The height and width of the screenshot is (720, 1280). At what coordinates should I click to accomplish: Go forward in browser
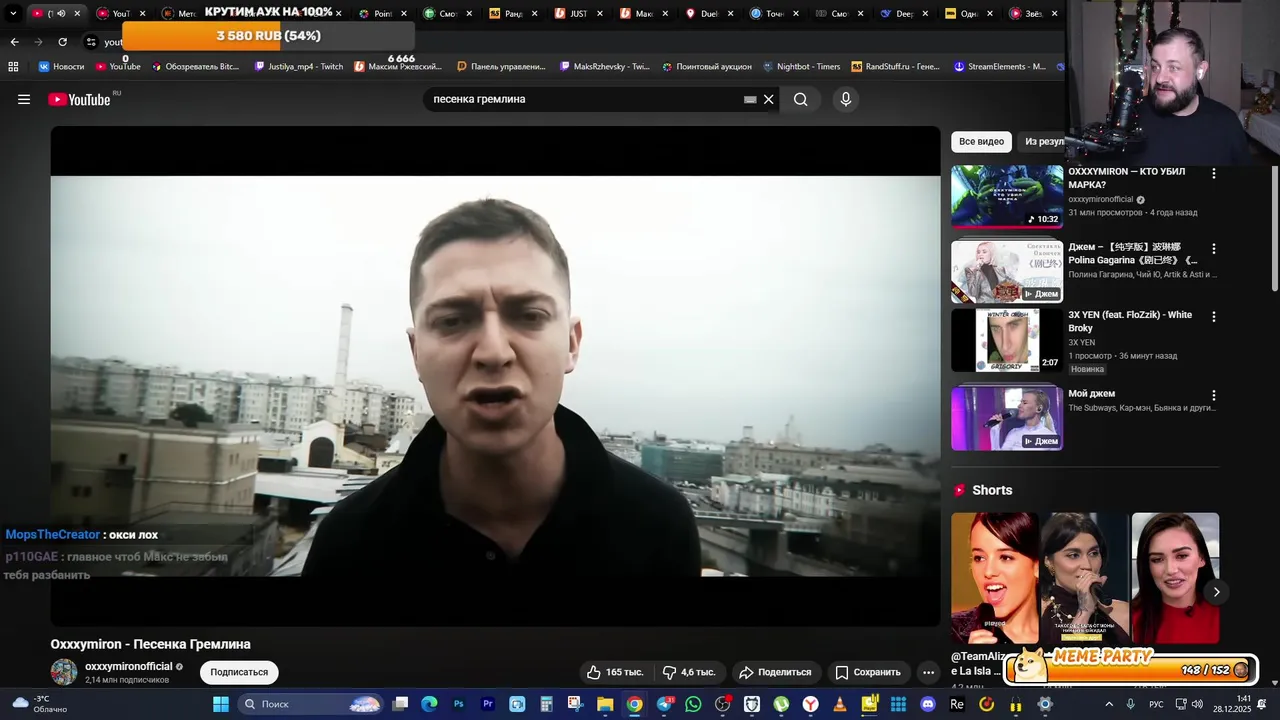click(x=38, y=42)
